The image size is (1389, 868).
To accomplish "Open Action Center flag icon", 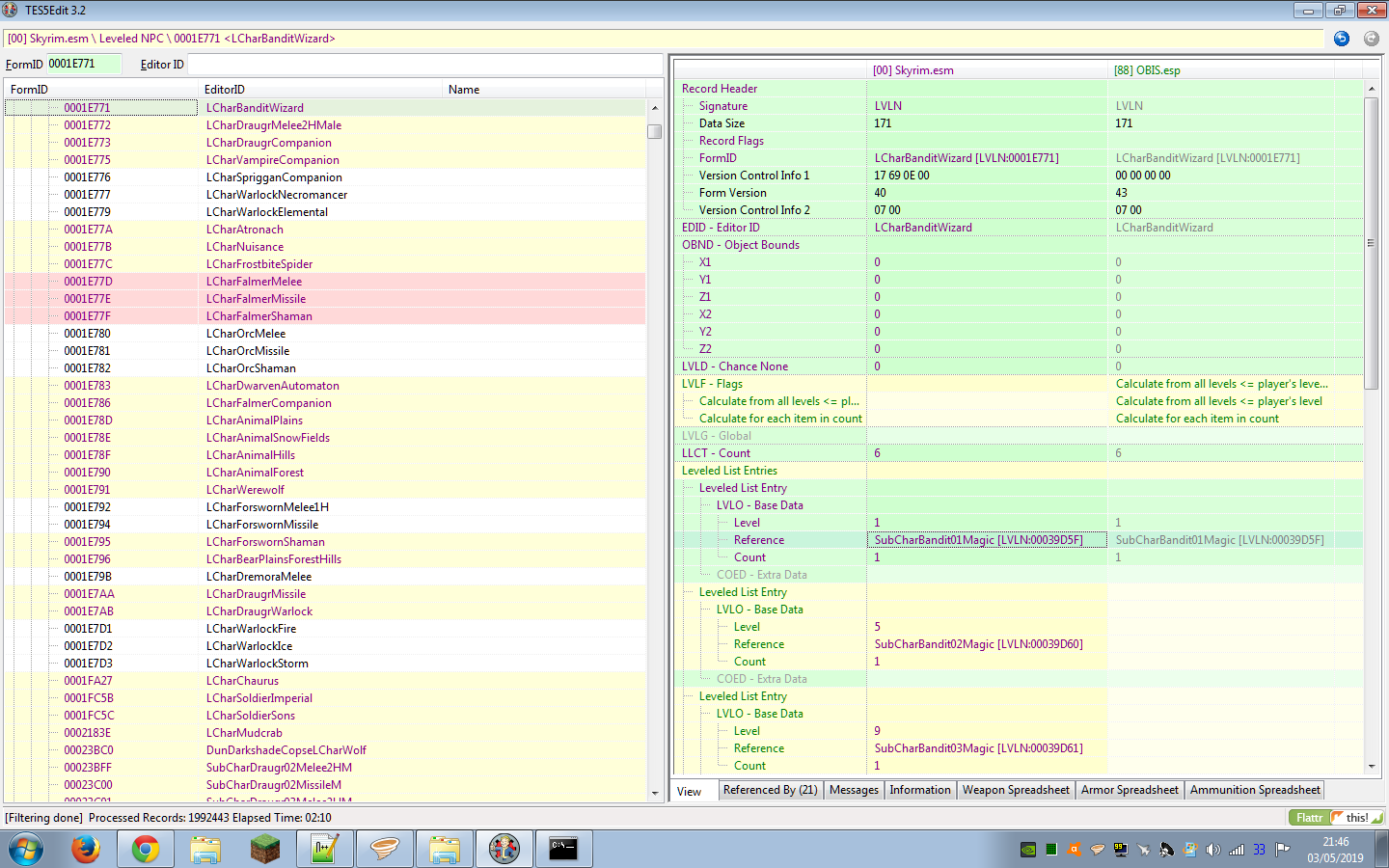I will pyautogui.click(x=1283, y=850).
